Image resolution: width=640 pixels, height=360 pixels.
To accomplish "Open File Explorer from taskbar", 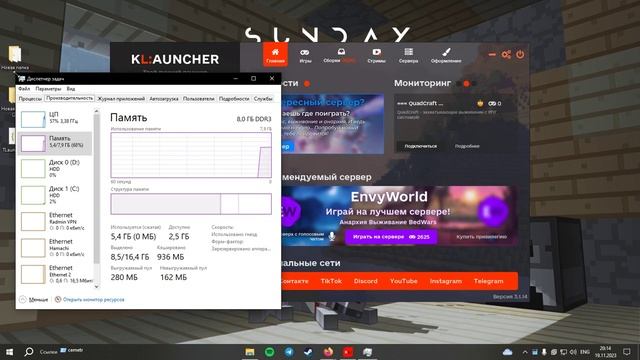I will [250, 352].
